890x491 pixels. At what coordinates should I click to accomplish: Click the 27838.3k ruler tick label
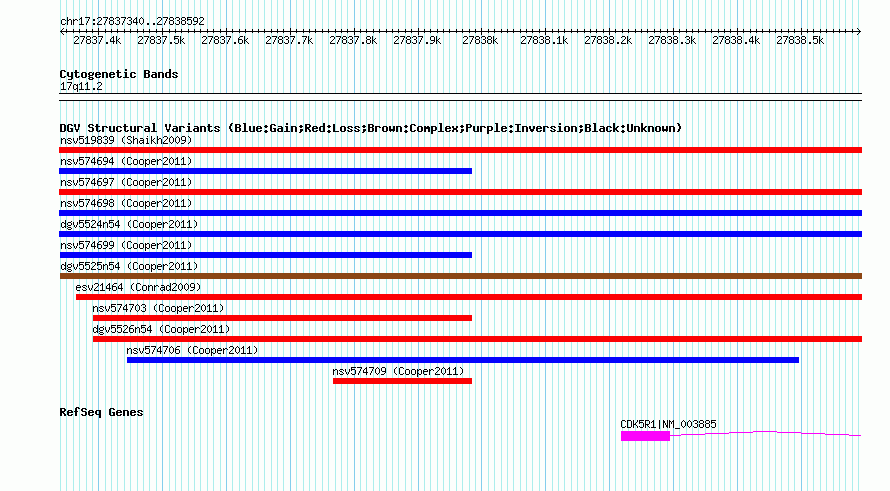[x=672, y=40]
